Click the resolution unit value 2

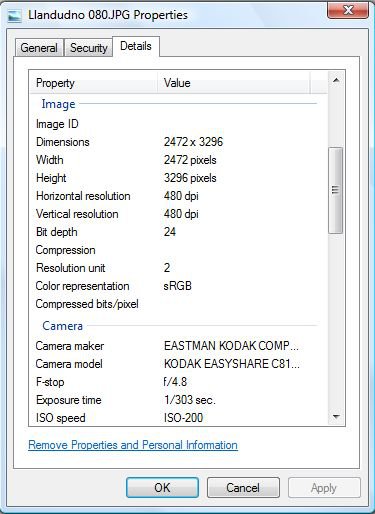(x=167, y=268)
